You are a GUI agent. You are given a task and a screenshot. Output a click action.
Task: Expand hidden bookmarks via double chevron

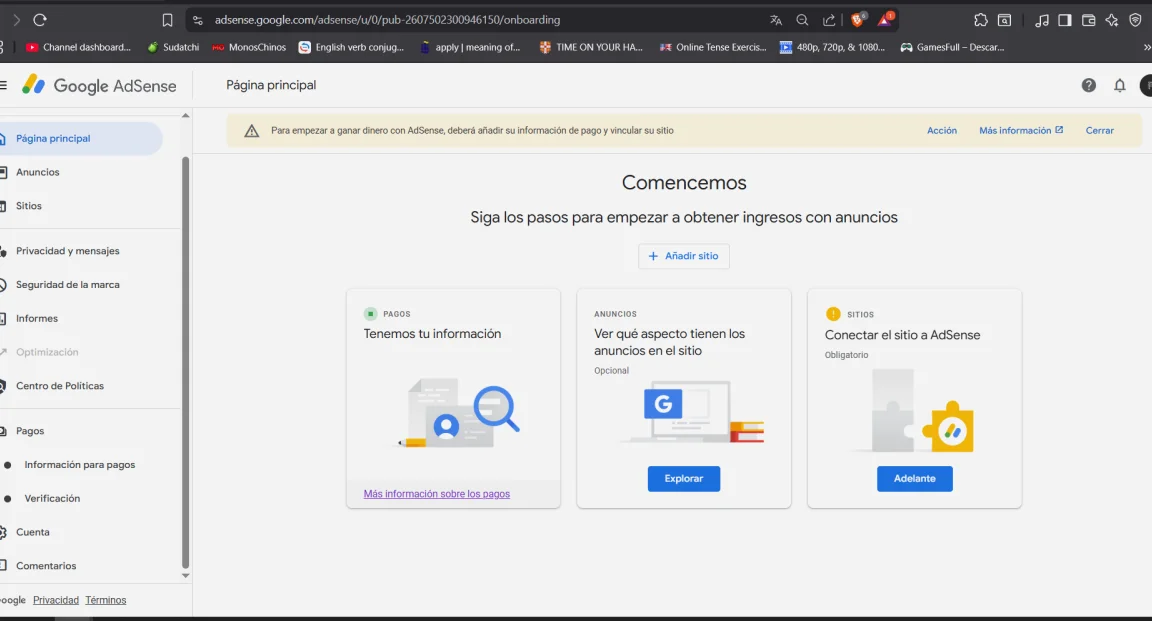coord(1146,46)
